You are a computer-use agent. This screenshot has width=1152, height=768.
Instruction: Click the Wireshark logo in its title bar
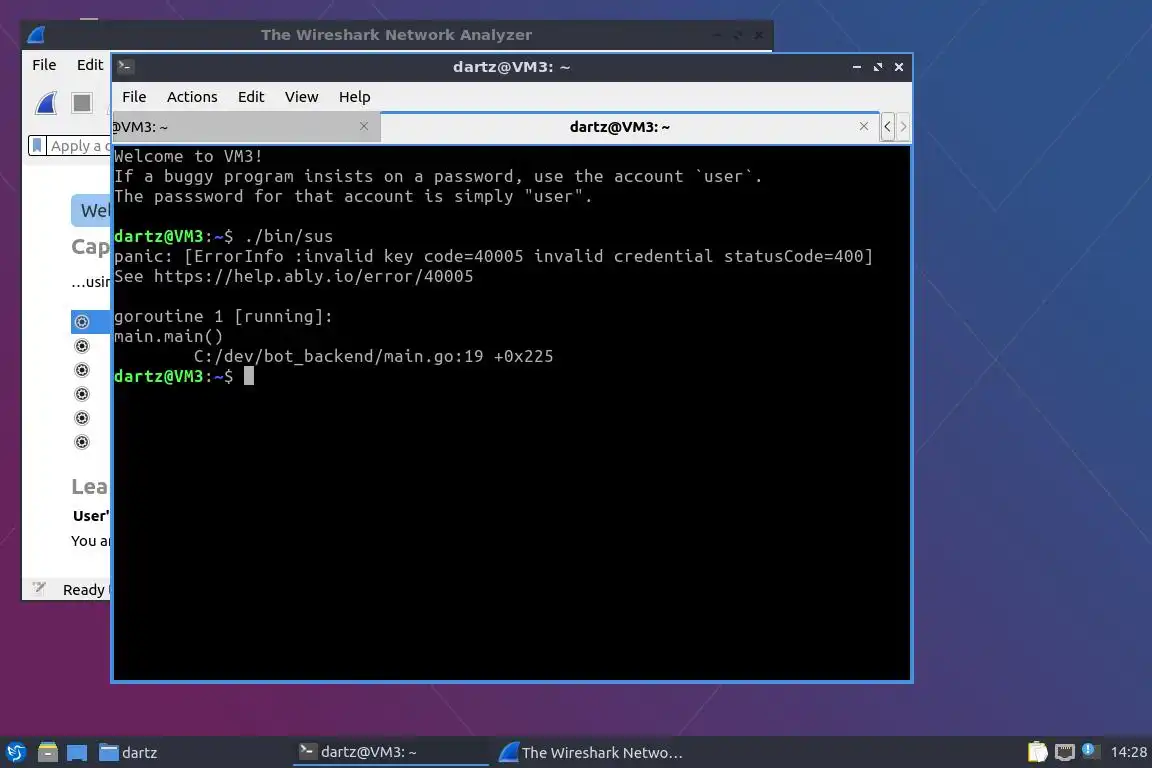(37, 35)
